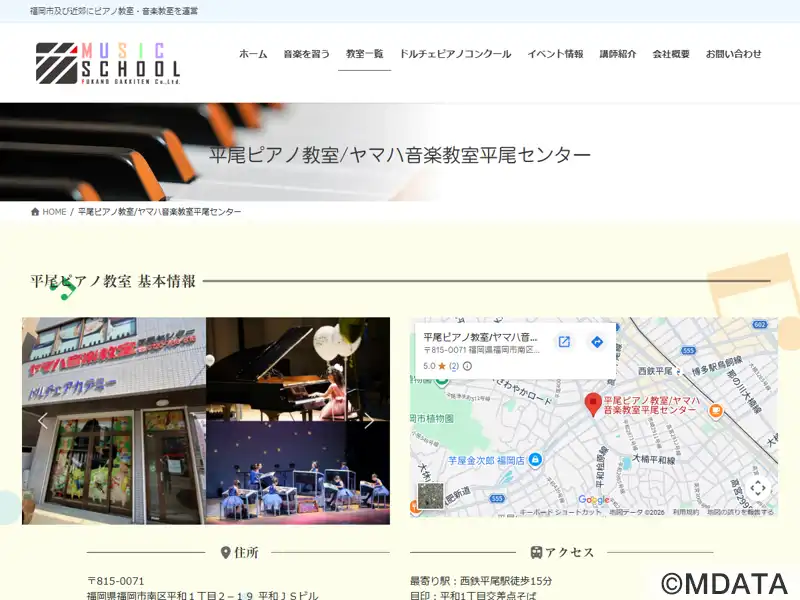Open larger map icon in map card
The height and width of the screenshot is (600, 800).
tap(564, 342)
